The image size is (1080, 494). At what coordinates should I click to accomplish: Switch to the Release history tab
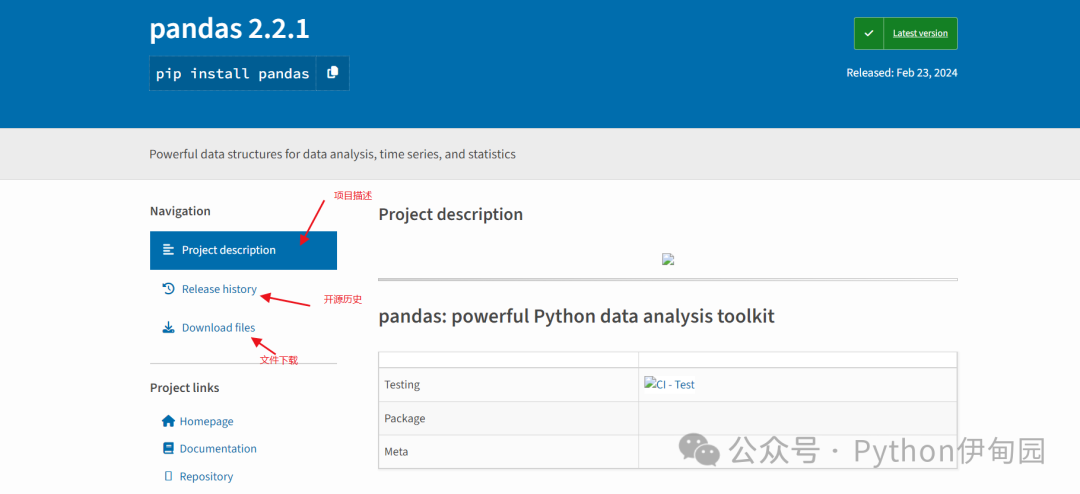coord(219,289)
